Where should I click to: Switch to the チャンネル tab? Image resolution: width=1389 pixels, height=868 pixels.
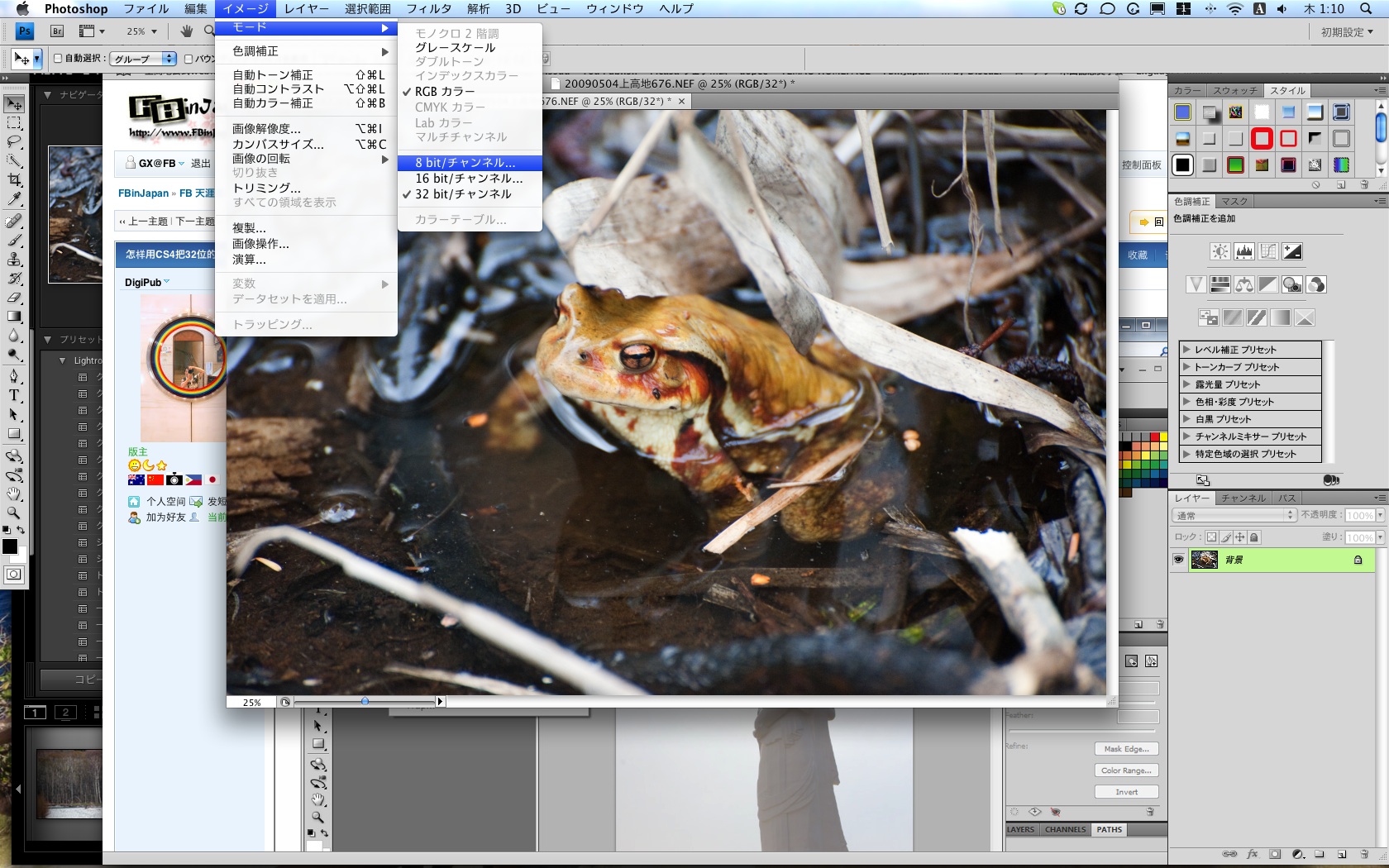(1243, 498)
